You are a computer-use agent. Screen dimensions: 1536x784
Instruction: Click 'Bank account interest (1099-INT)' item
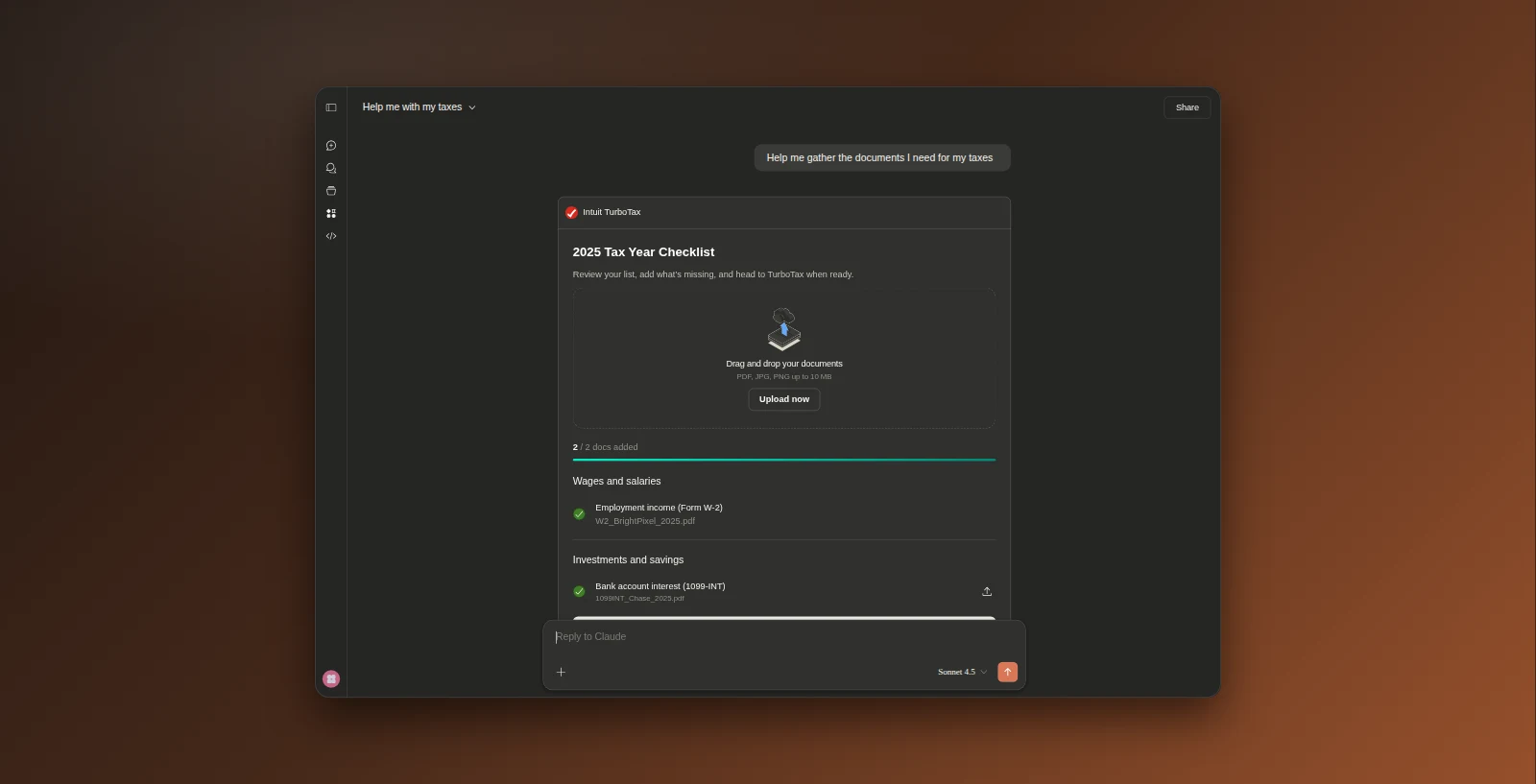click(x=660, y=586)
